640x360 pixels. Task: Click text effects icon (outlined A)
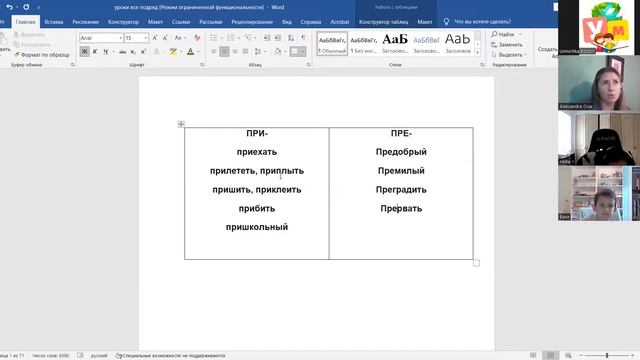point(157,52)
